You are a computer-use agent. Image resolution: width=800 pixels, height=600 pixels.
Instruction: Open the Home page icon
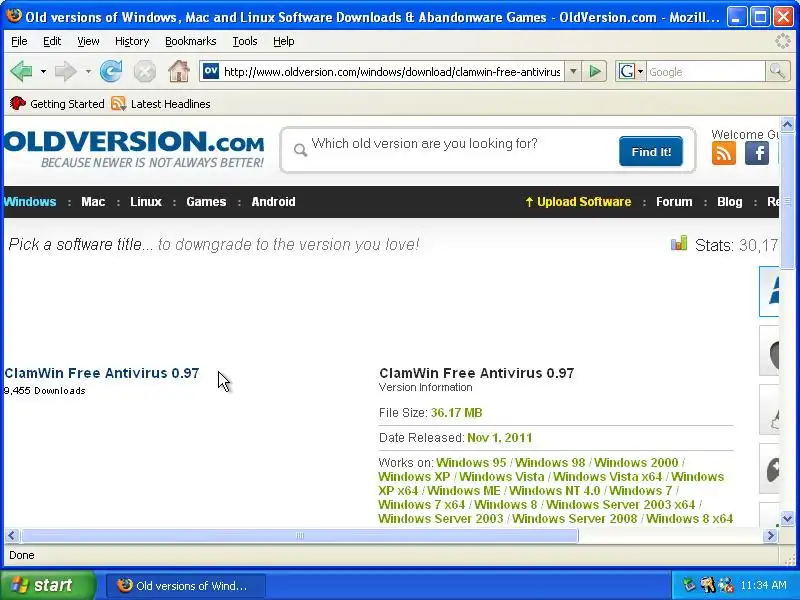[179, 71]
